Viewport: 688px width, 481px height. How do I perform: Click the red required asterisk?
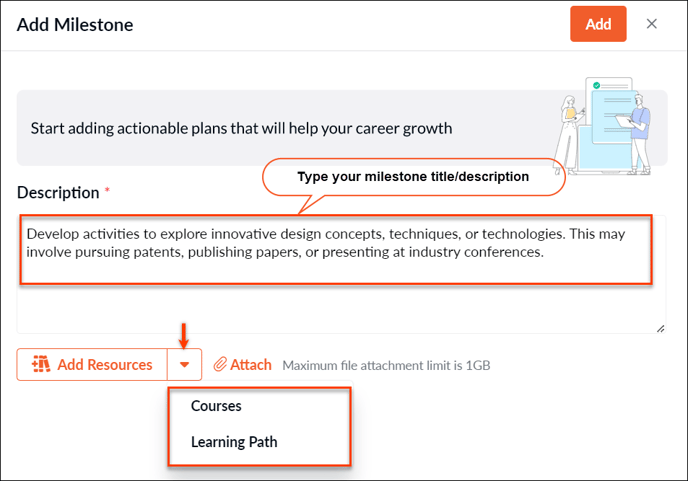pos(107,190)
